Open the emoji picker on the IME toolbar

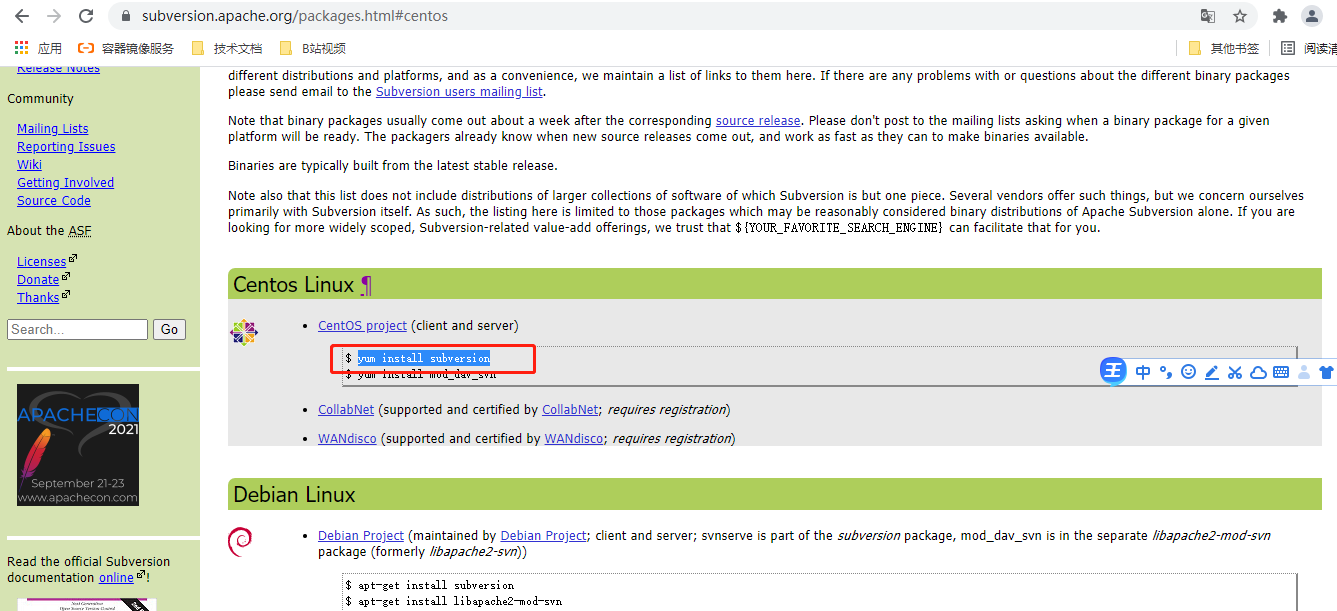[1189, 371]
